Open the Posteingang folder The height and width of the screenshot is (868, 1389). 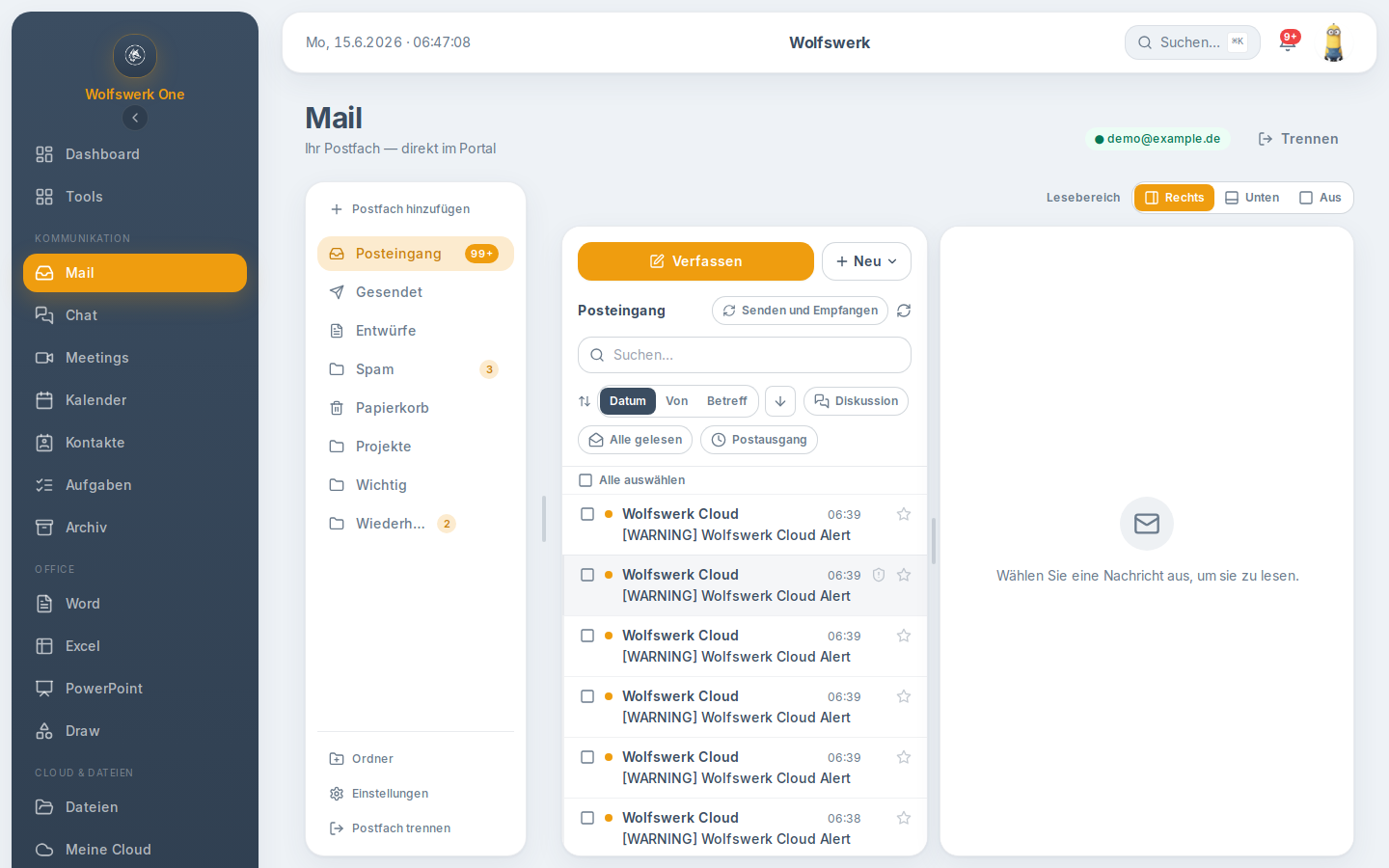tap(416, 254)
